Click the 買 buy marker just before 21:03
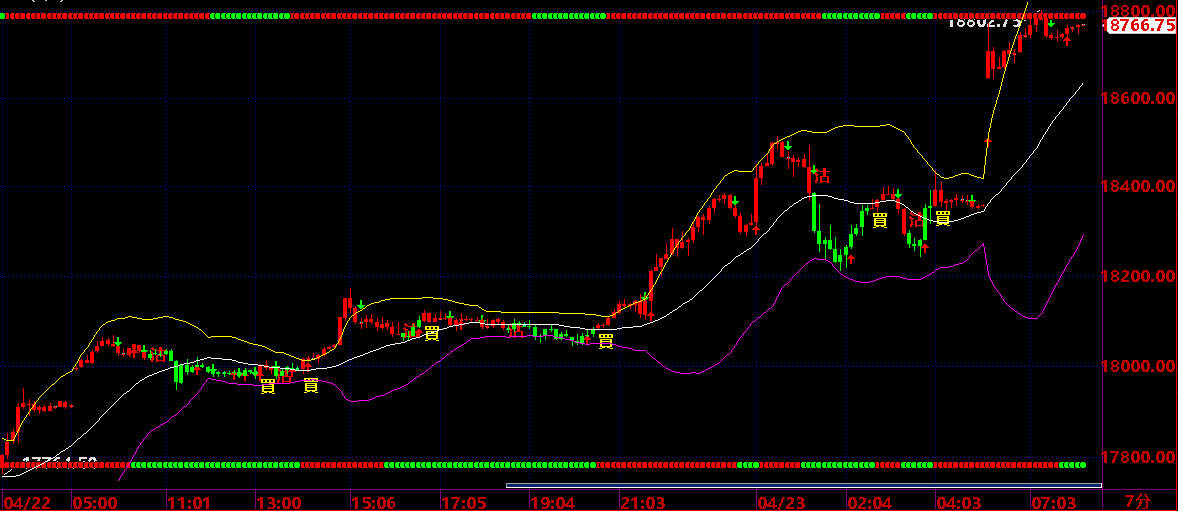Viewport: 1178px width, 511px height. (605, 341)
